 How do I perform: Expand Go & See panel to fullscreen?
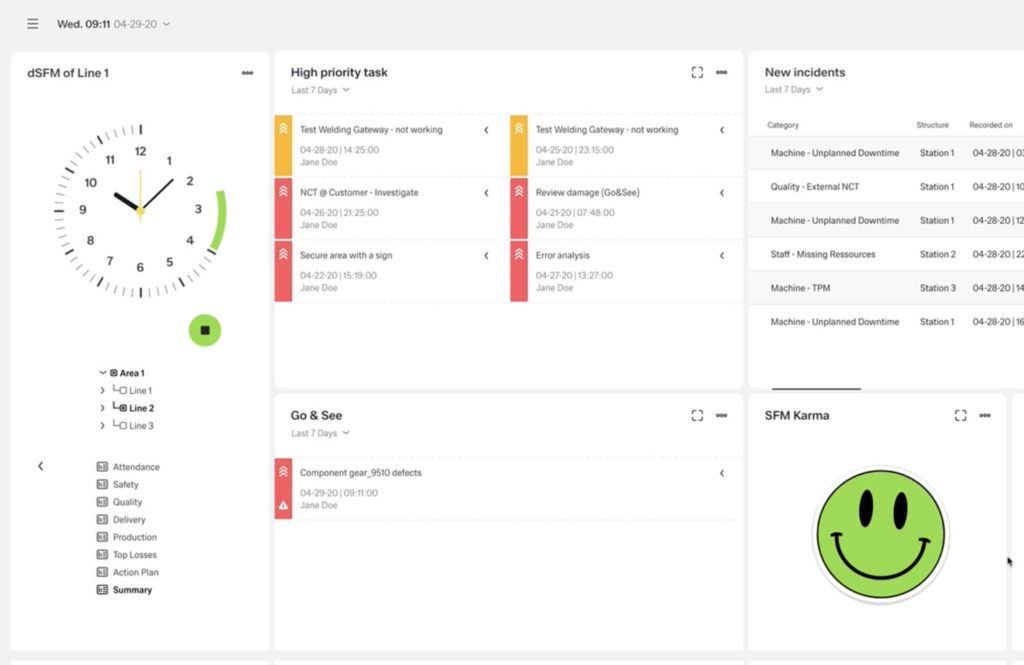[697, 416]
